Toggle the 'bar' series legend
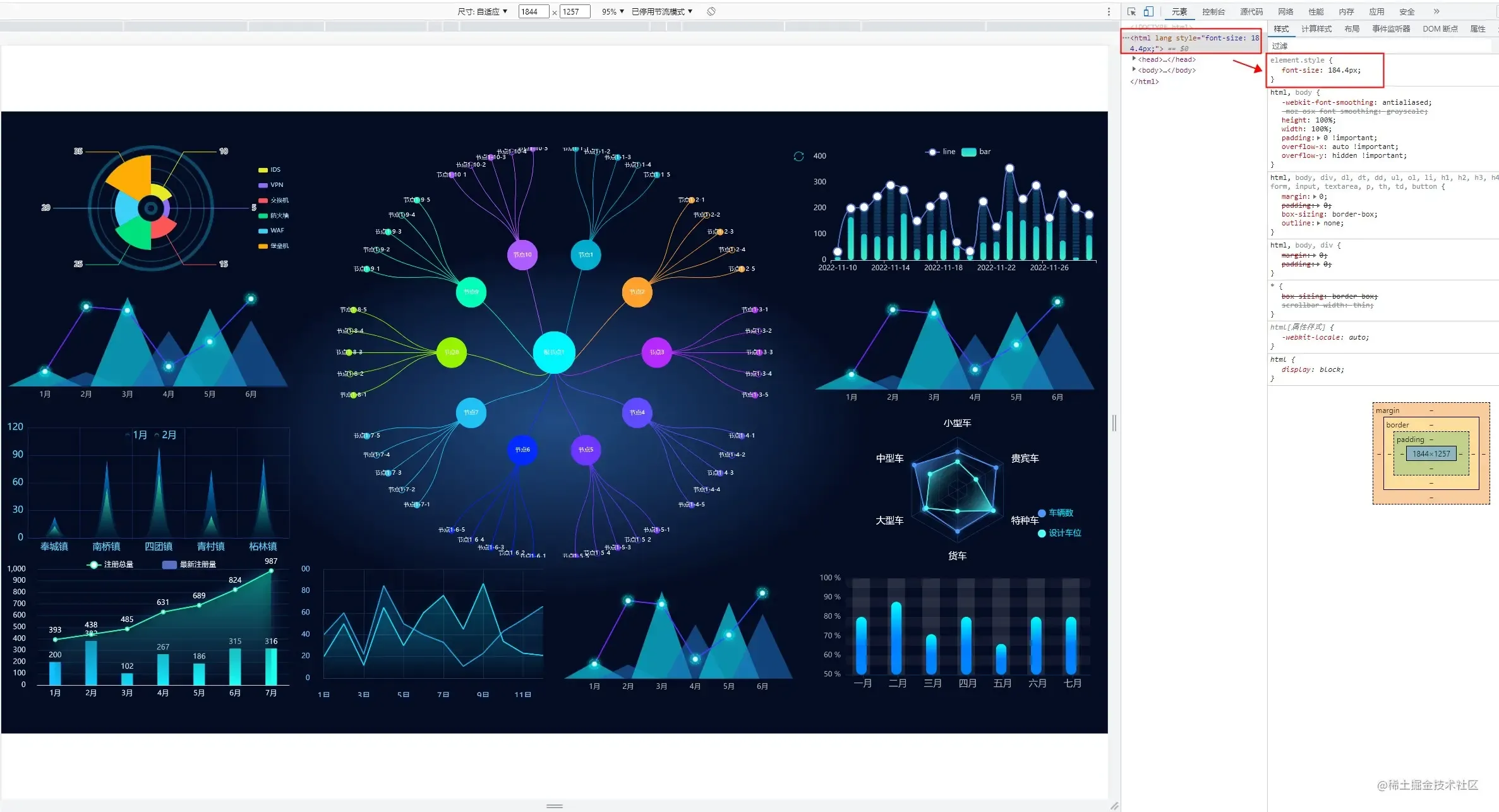The width and height of the screenshot is (1499, 812). point(976,152)
